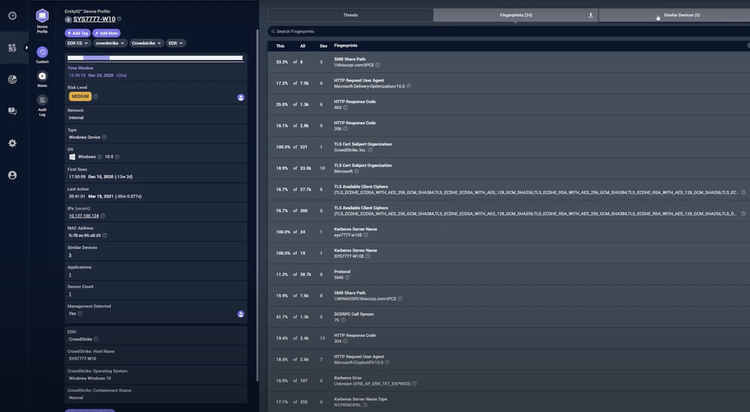Click the info icon beside Microsoft-Delivery-Optimization user agent

pos(408,86)
